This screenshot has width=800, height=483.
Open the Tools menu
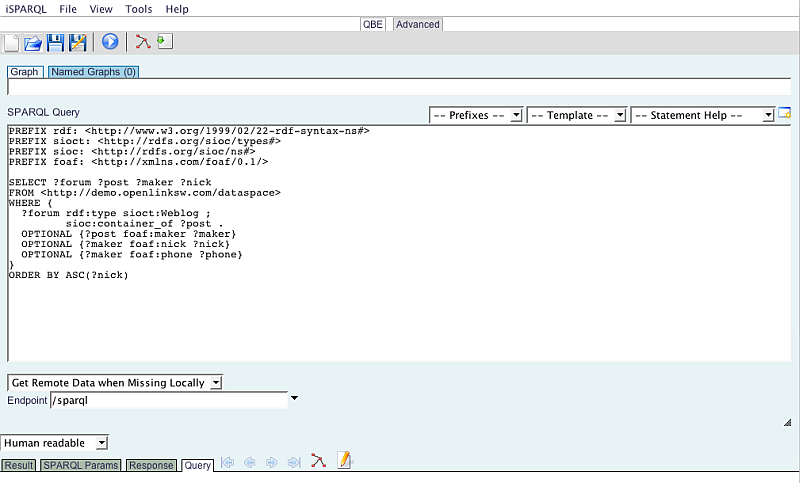pos(139,9)
